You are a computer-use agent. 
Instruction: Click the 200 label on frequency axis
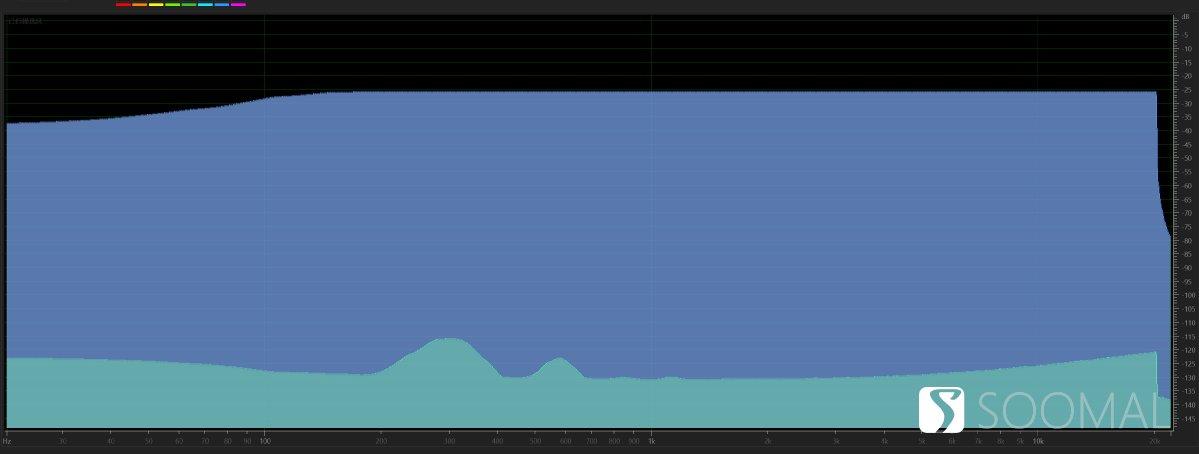click(x=381, y=441)
